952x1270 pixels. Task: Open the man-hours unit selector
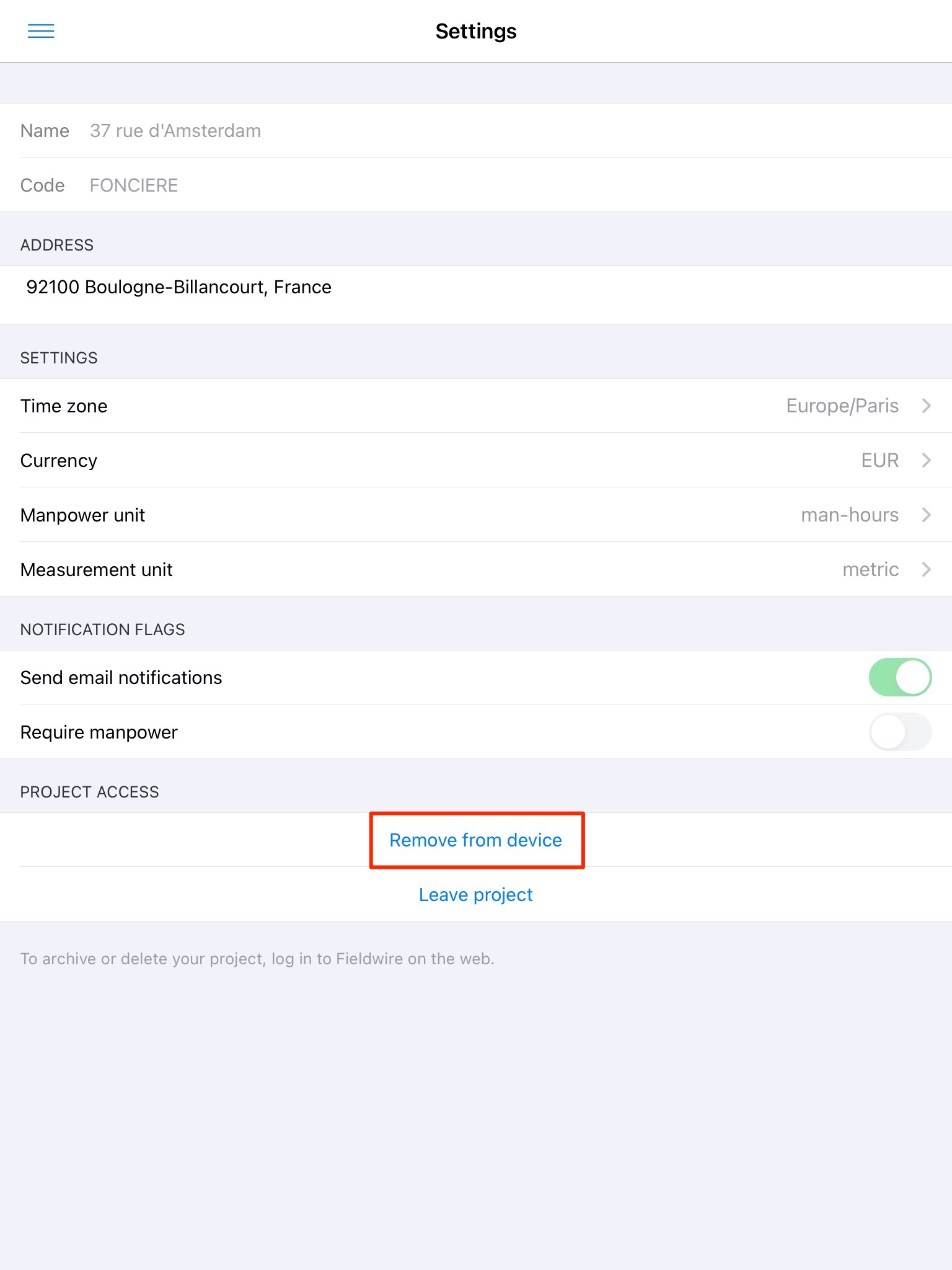pyautogui.click(x=849, y=515)
